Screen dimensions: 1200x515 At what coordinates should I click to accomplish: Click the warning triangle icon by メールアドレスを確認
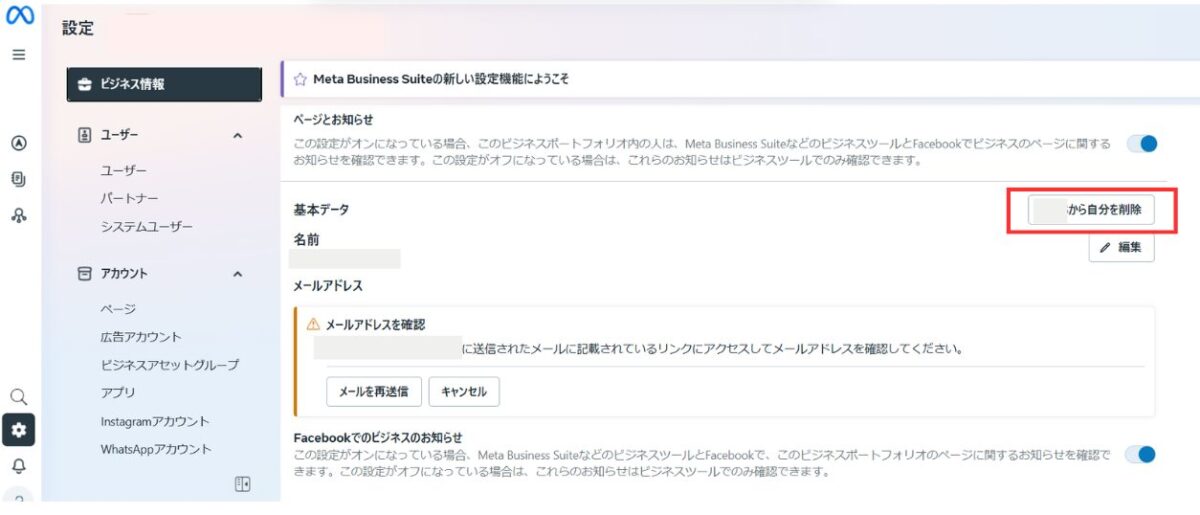(x=313, y=324)
